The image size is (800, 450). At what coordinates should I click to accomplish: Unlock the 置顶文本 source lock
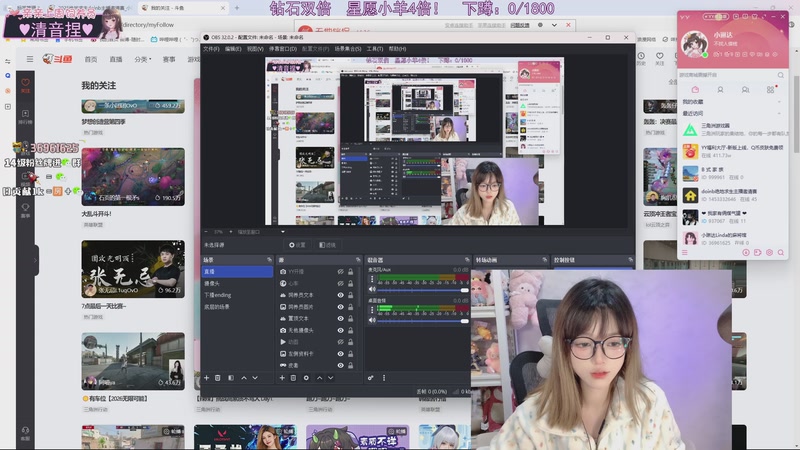pyautogui.click(x=351, y=319)
